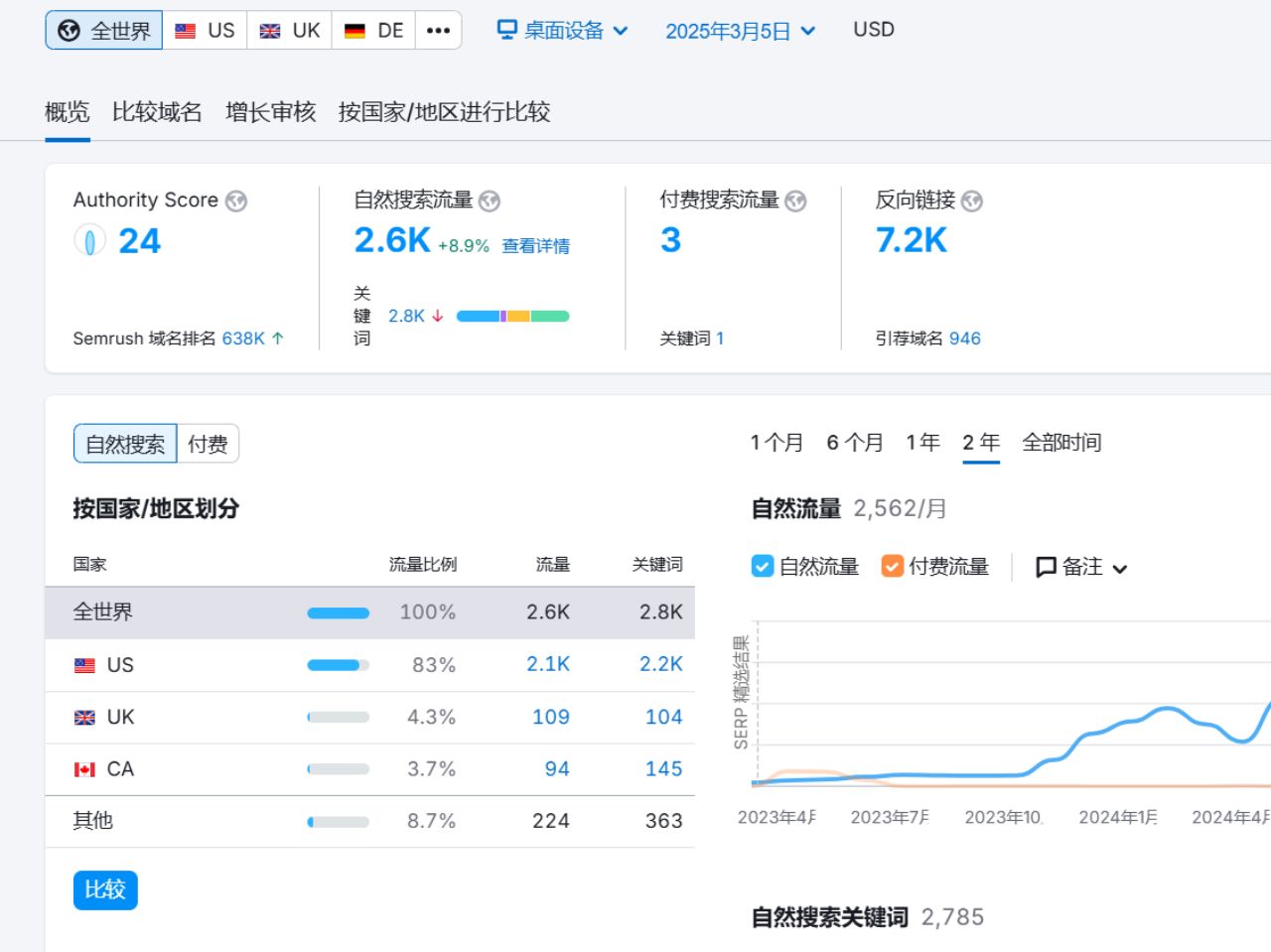Open more countries ellipsis menu
This screenshot has width=1271, height=952.
click(x=438, y=30)
